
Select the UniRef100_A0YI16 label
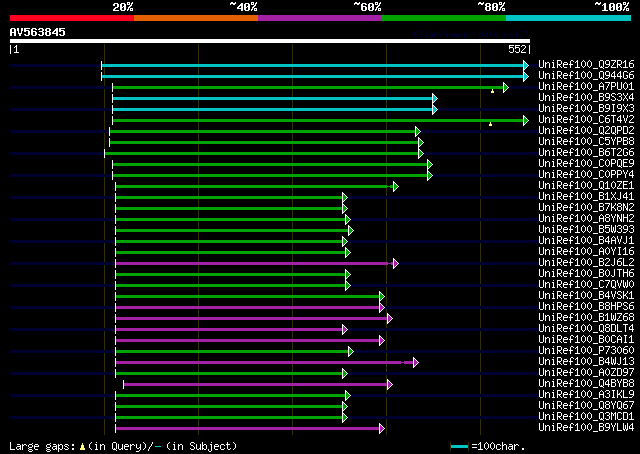(x=586, y=252)
